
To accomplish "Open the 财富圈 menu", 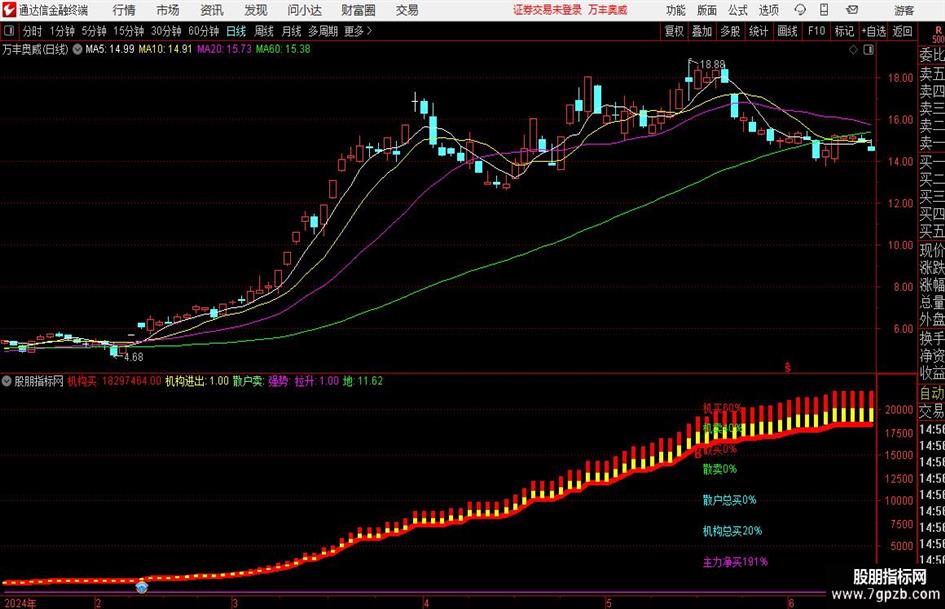I will pos(358,10).
